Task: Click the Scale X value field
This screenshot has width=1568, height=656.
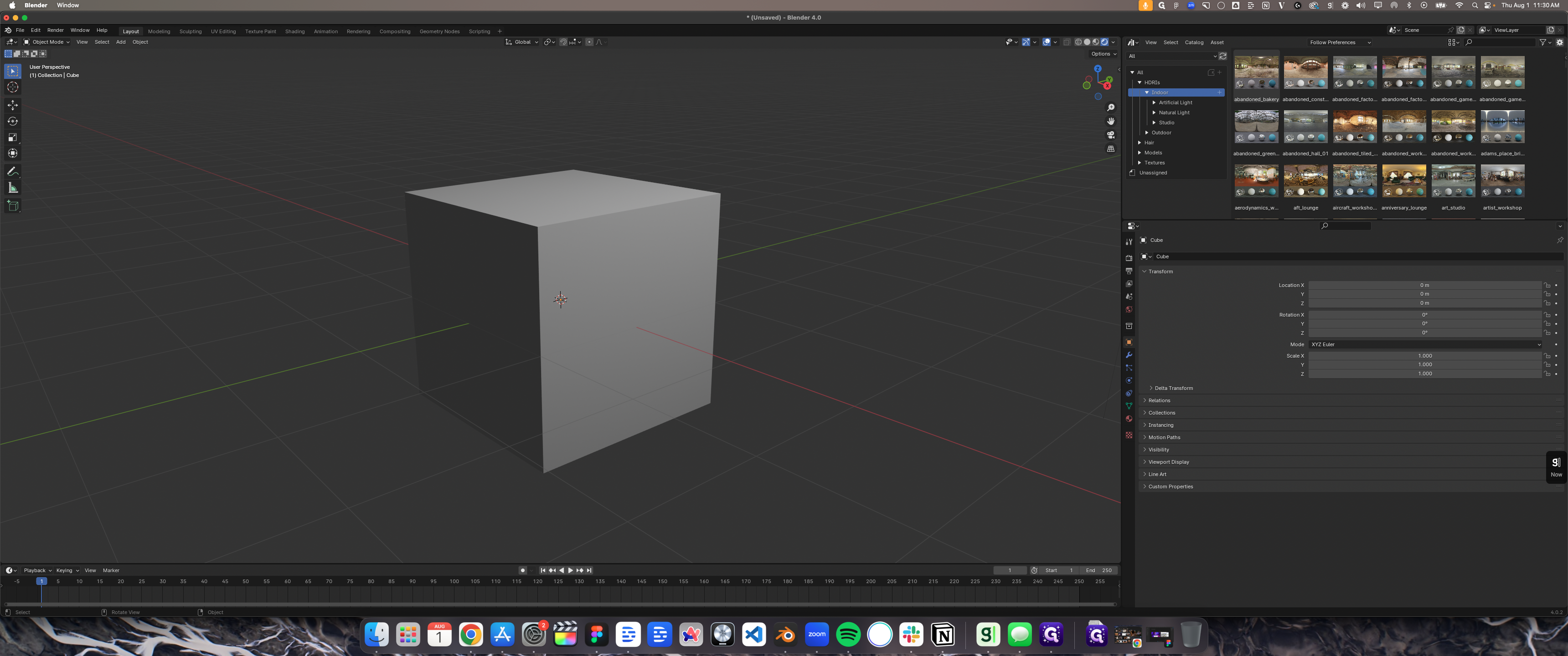Action: pos(1425,356)
